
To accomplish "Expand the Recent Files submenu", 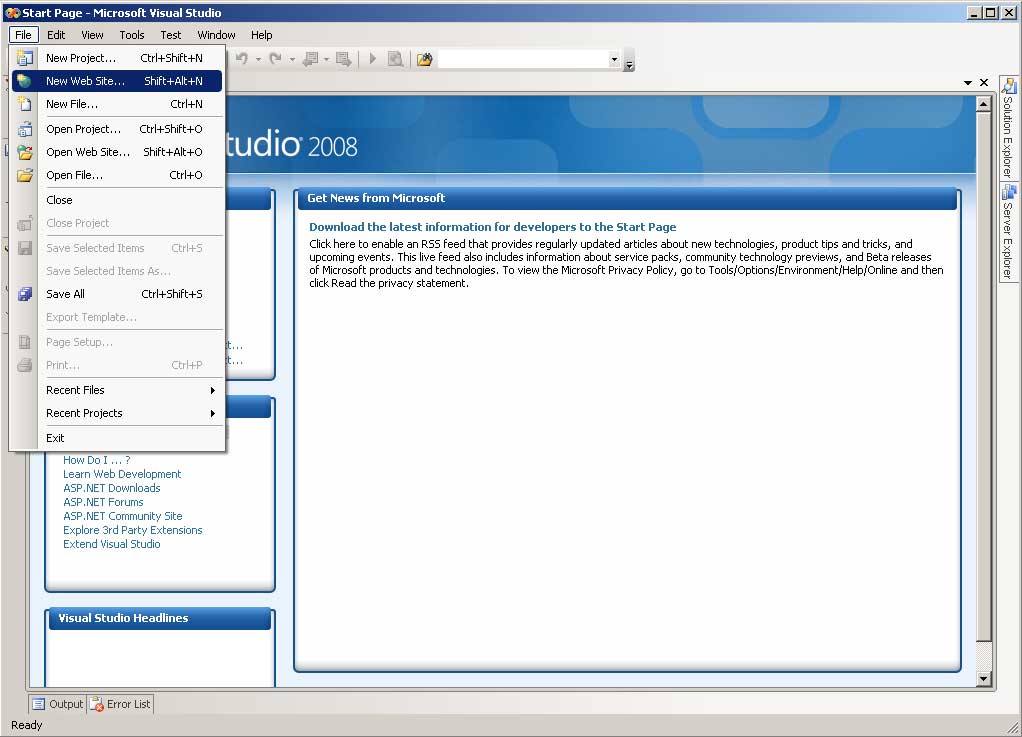I will [117, 390].
